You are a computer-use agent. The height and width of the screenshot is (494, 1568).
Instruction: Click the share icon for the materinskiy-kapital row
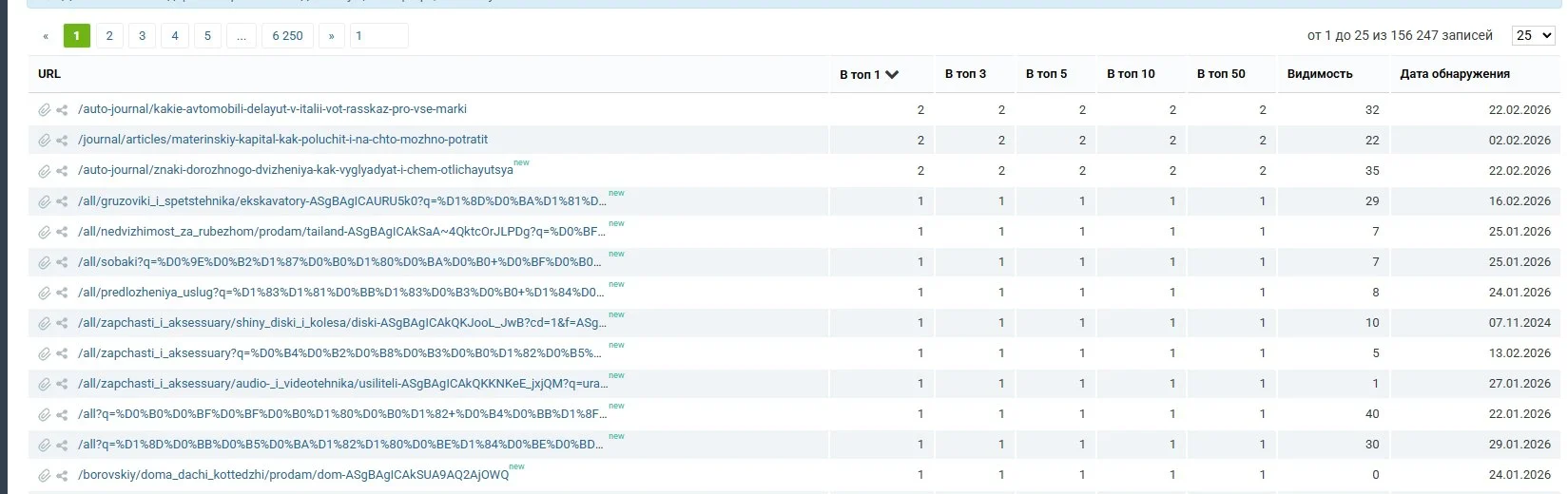point(62,141)
